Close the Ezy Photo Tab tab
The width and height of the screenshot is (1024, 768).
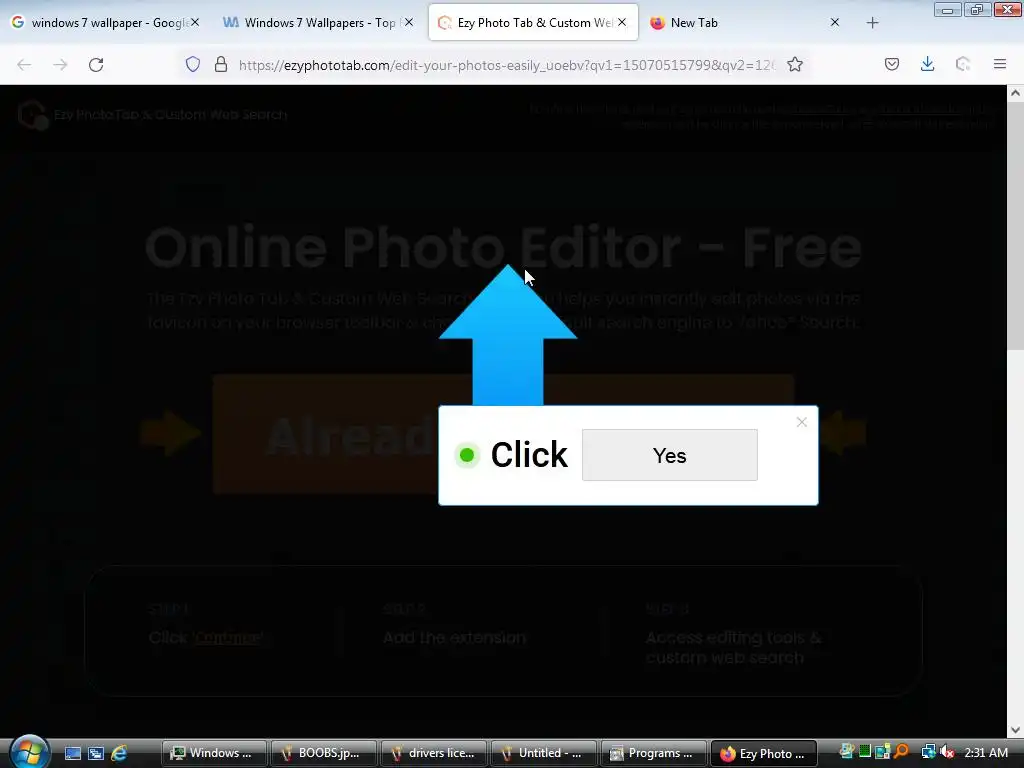coord(622,22)
